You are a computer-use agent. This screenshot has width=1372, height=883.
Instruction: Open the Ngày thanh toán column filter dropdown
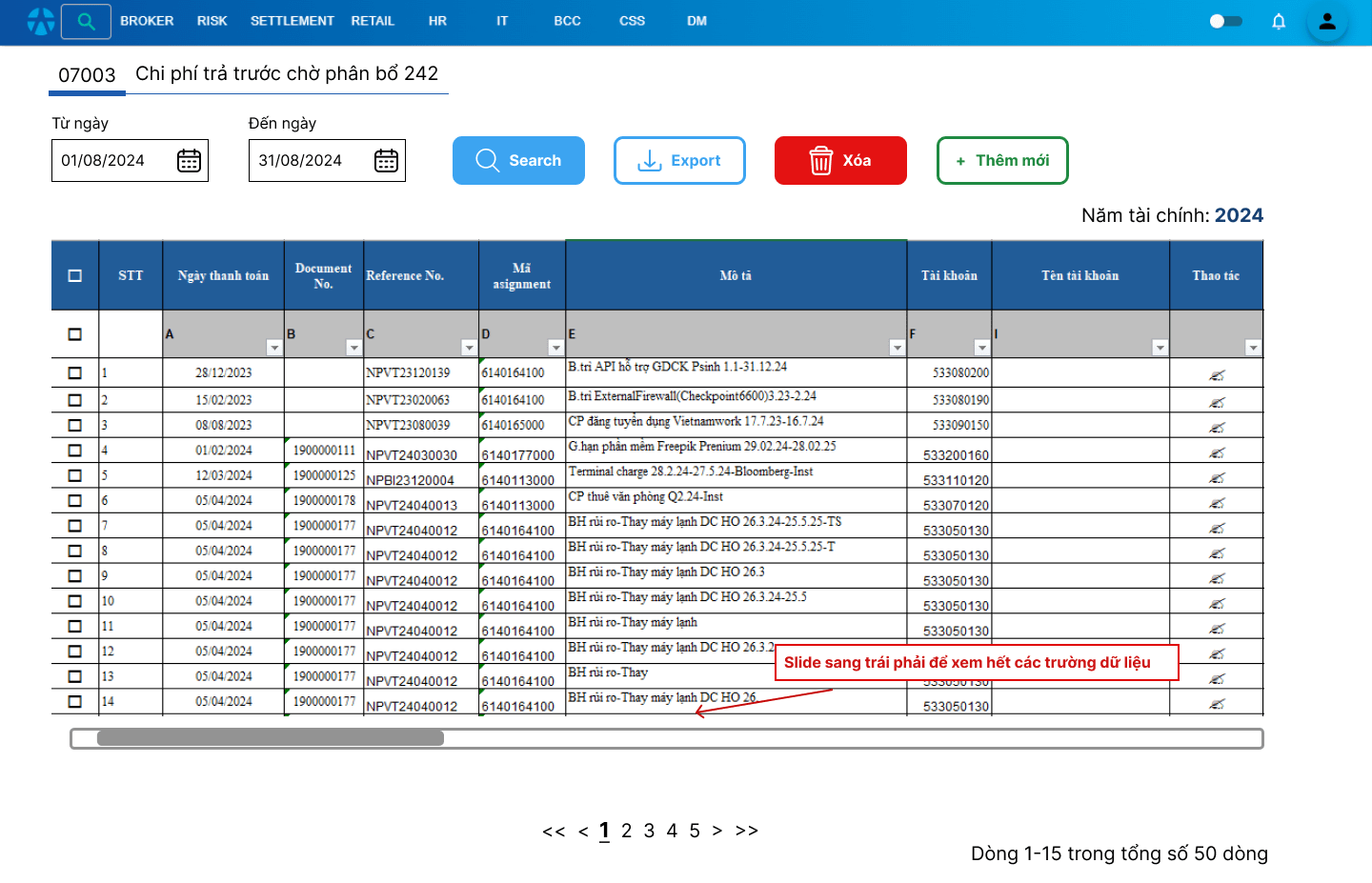(274, 348)
